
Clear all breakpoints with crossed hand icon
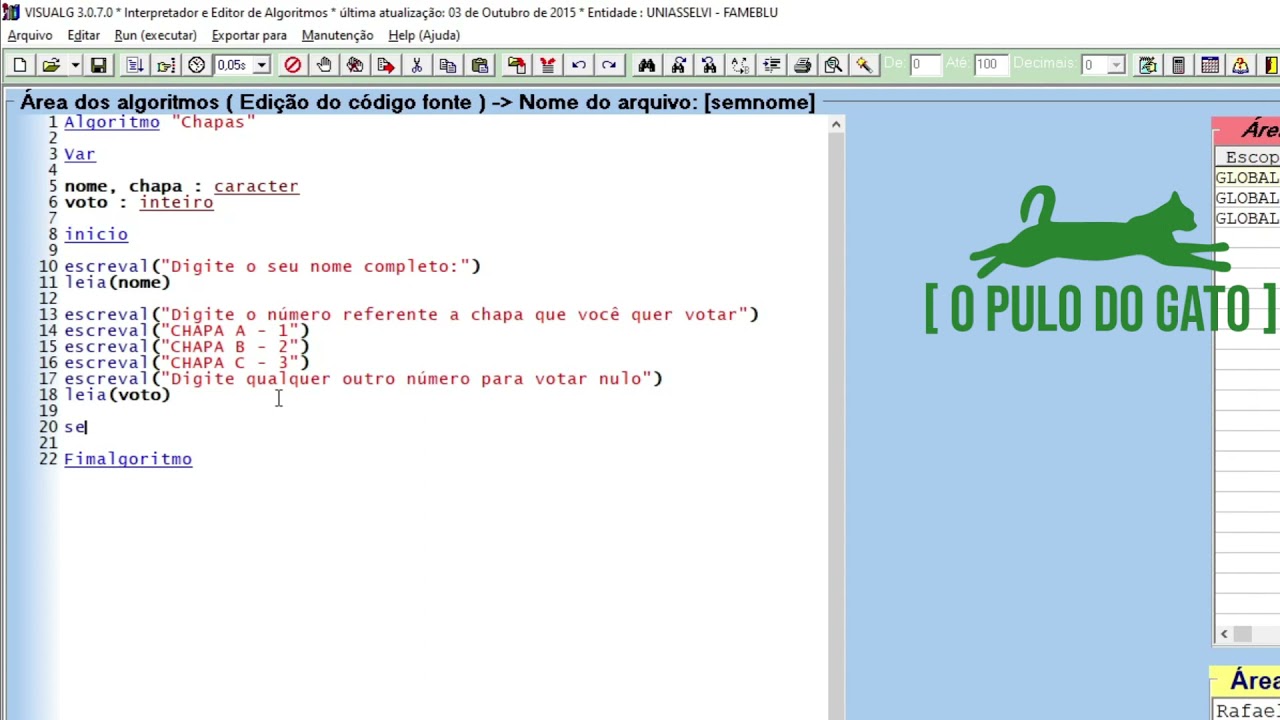click(355, 65)
